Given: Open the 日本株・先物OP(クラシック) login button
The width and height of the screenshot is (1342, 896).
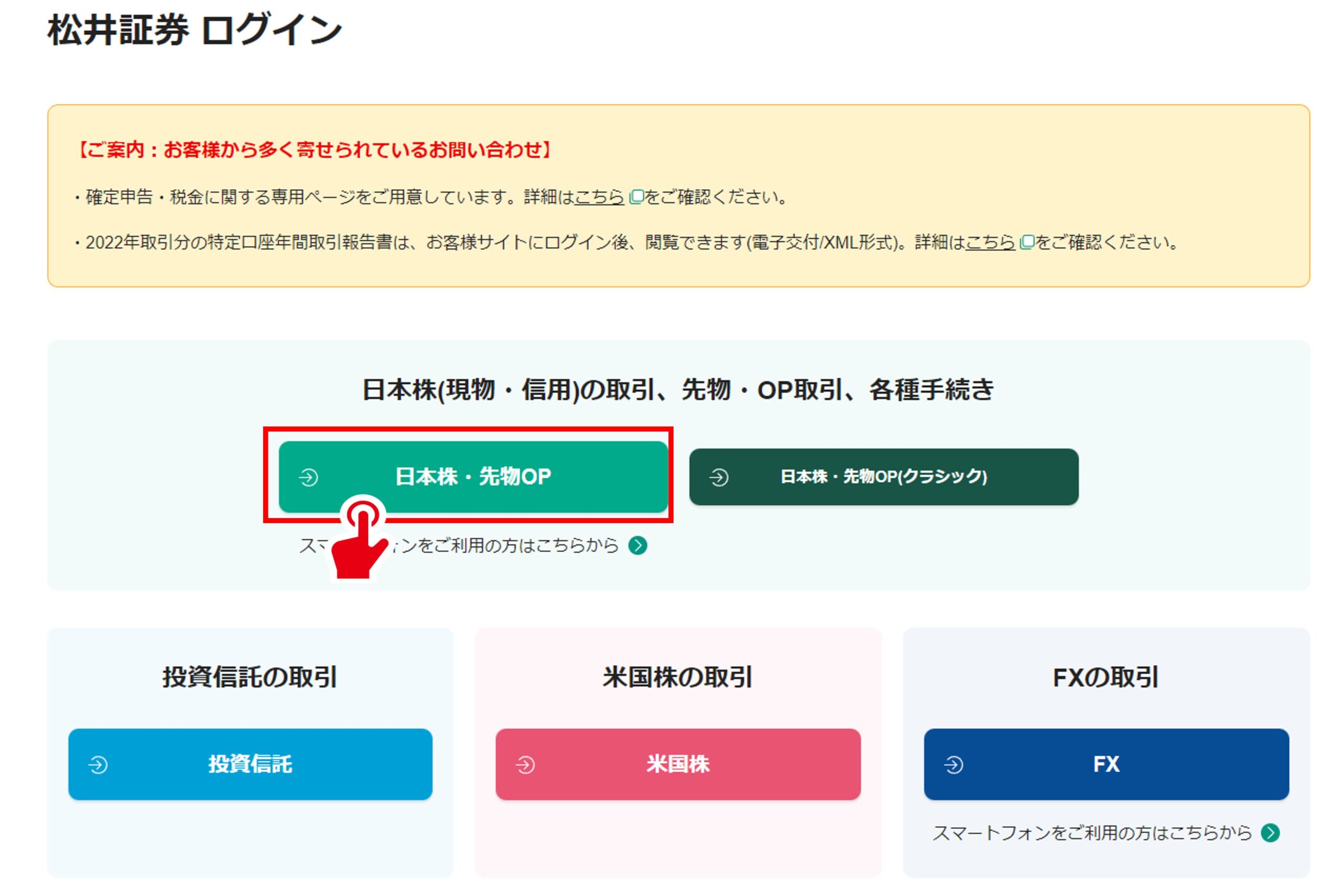Looking at the screenshot, I should coord(883,477).
